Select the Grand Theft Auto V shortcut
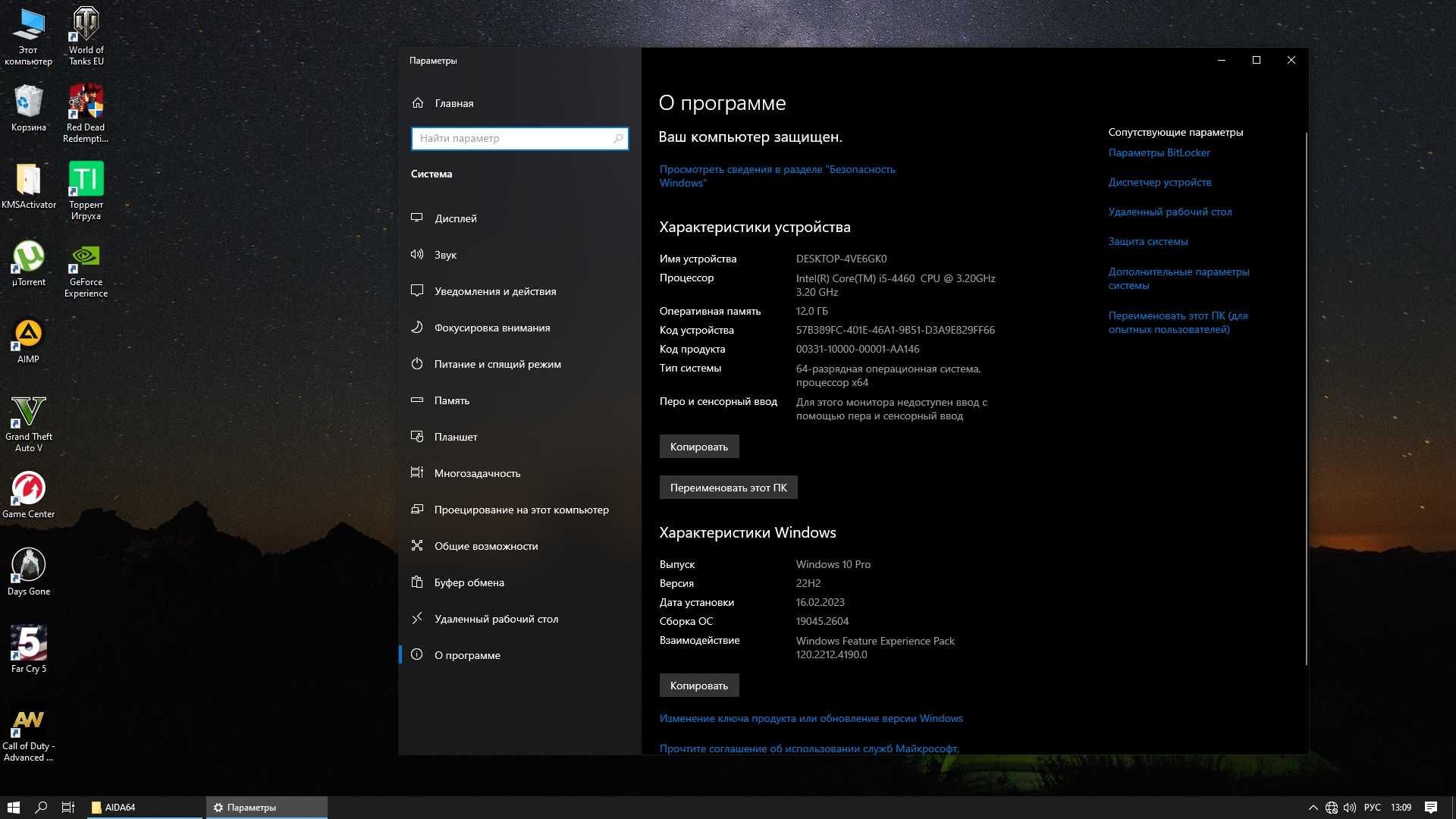This screenshot has width=1456, height=819. pyautogui.click(x=28, y=424)
